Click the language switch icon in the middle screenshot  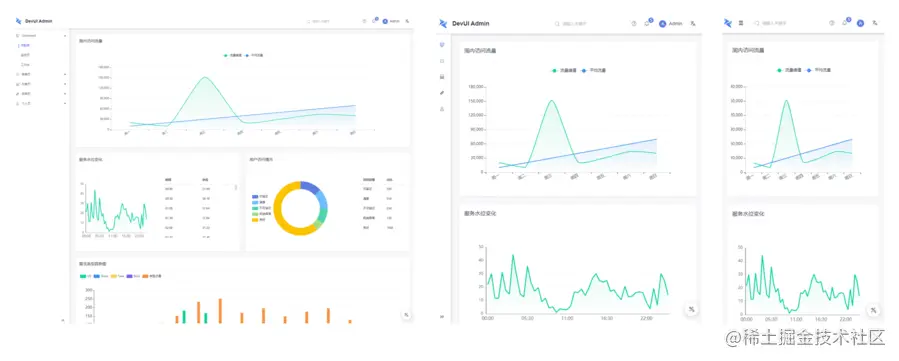coord(693,23)
